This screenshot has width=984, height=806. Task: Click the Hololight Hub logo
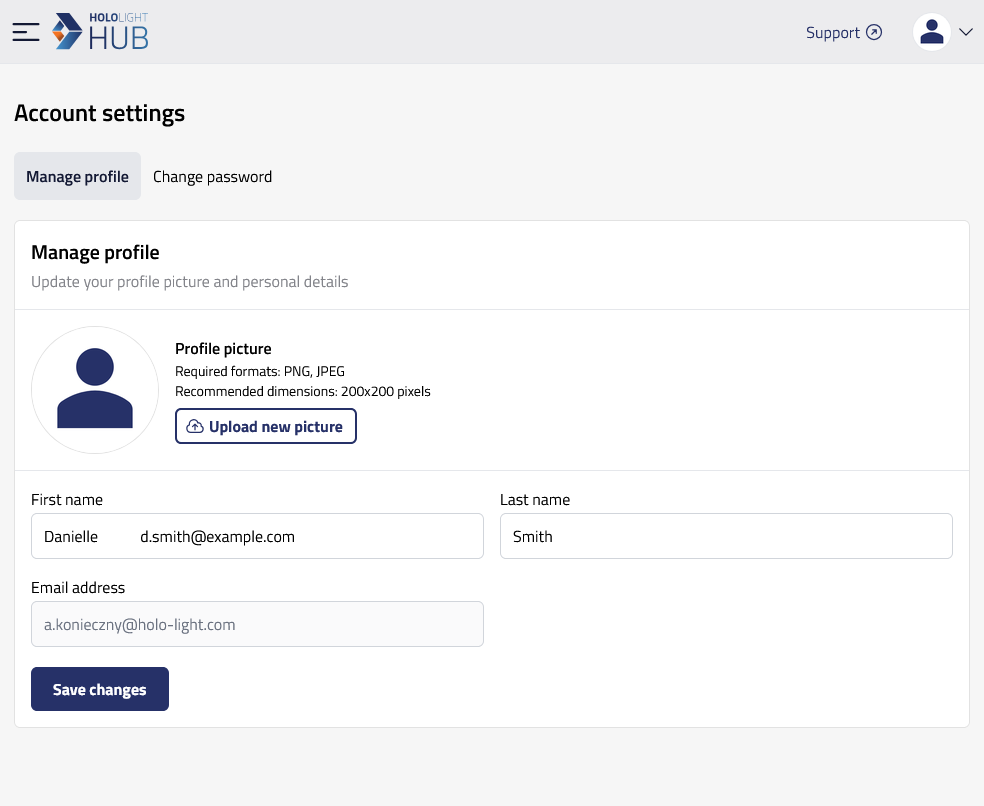(x=100, y=31)
